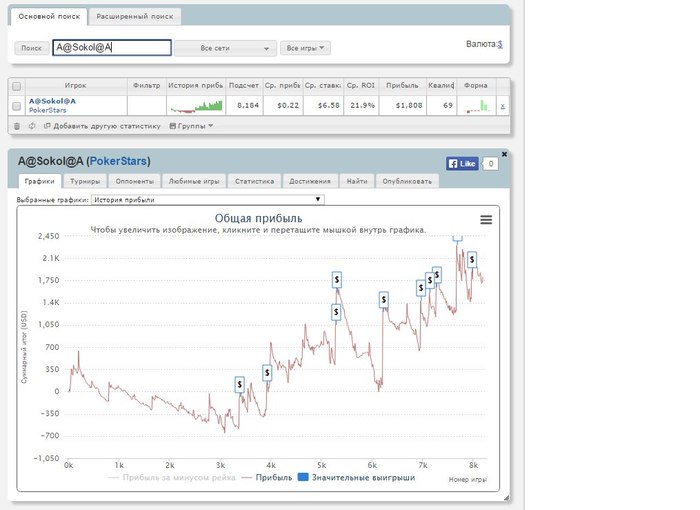
Task: Click the $6.58 average stake cell
Action: click(323, 106)
